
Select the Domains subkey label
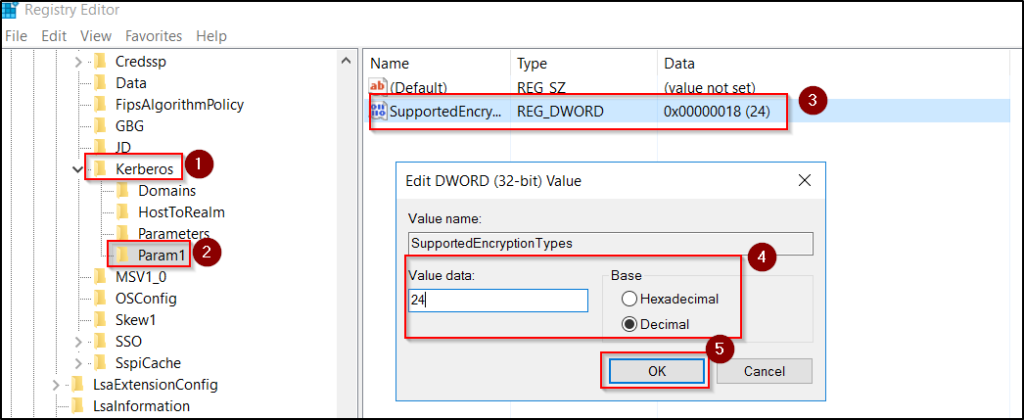[x=167, y=191]
